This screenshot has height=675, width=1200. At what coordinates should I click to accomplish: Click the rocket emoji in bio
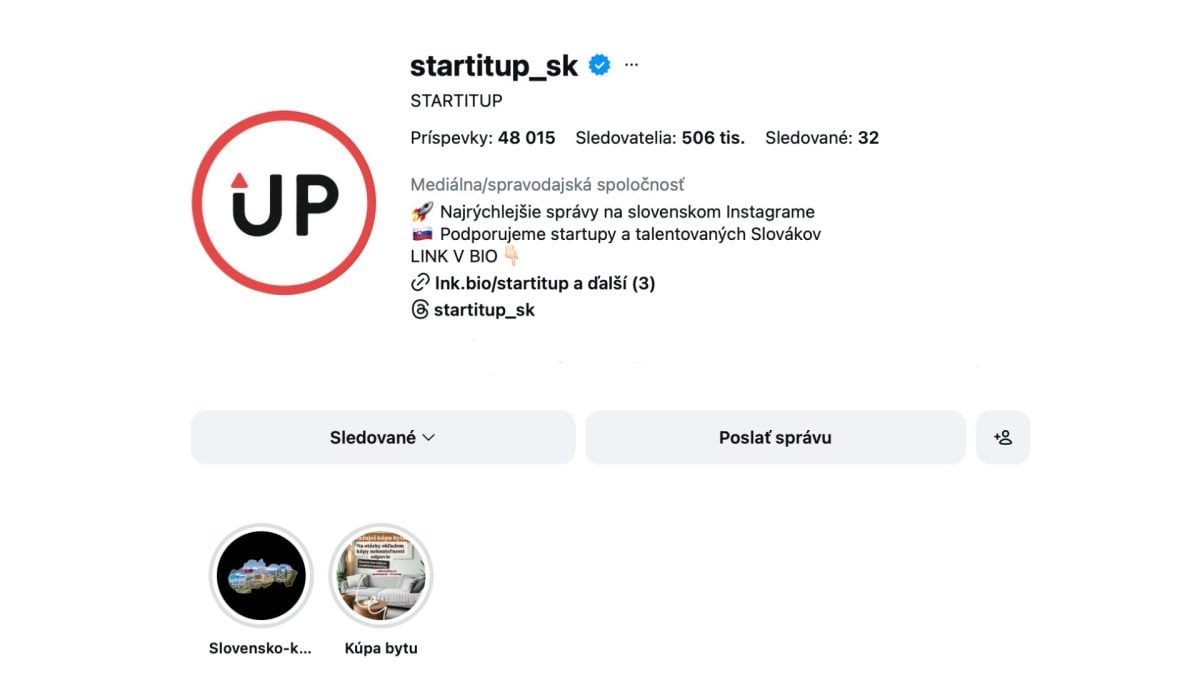click(x=421, y=212)
